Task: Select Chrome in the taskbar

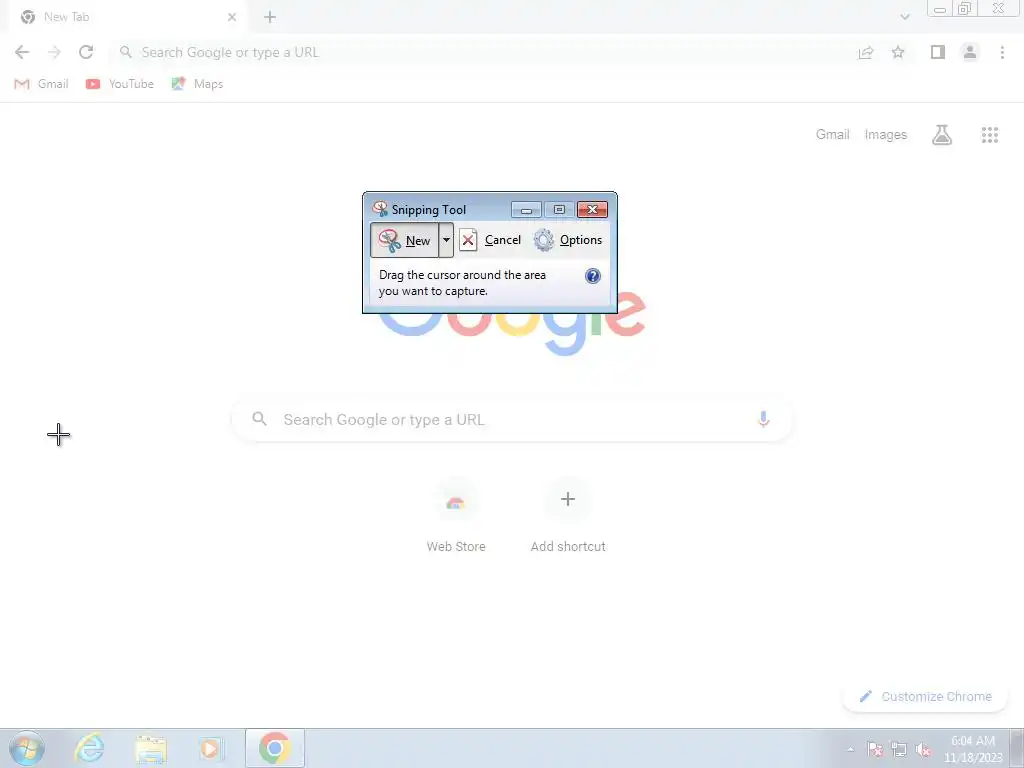Action: tap(275, 748)
